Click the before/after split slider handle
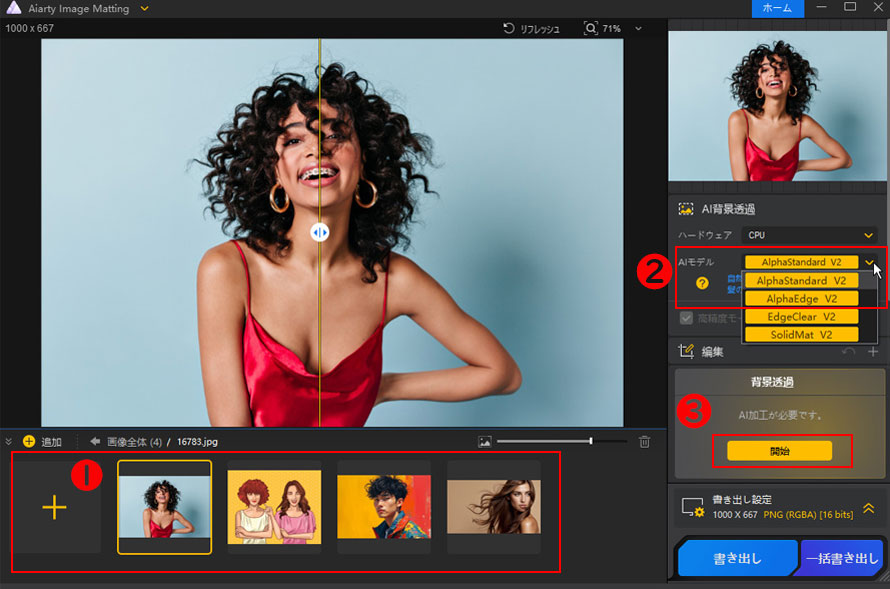Screen dimensions: 890x589 click(320, 232)
